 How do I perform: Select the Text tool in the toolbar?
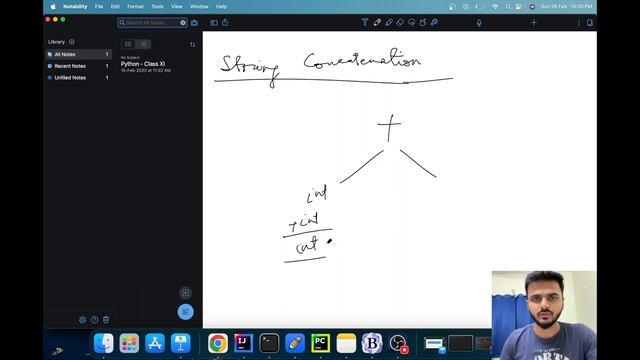[x=365, y=22]
